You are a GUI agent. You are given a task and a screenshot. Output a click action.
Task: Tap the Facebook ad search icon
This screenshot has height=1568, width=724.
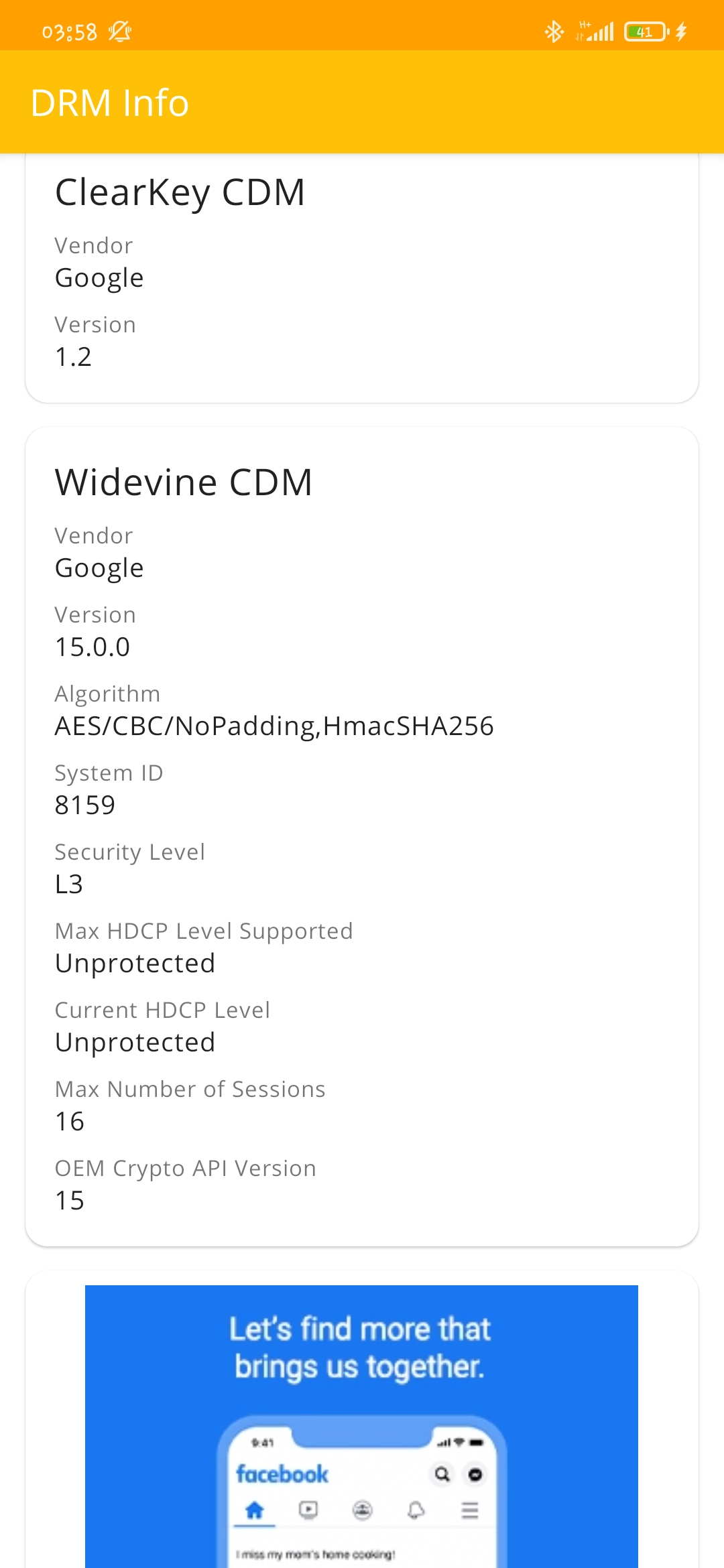(442, 1474)
